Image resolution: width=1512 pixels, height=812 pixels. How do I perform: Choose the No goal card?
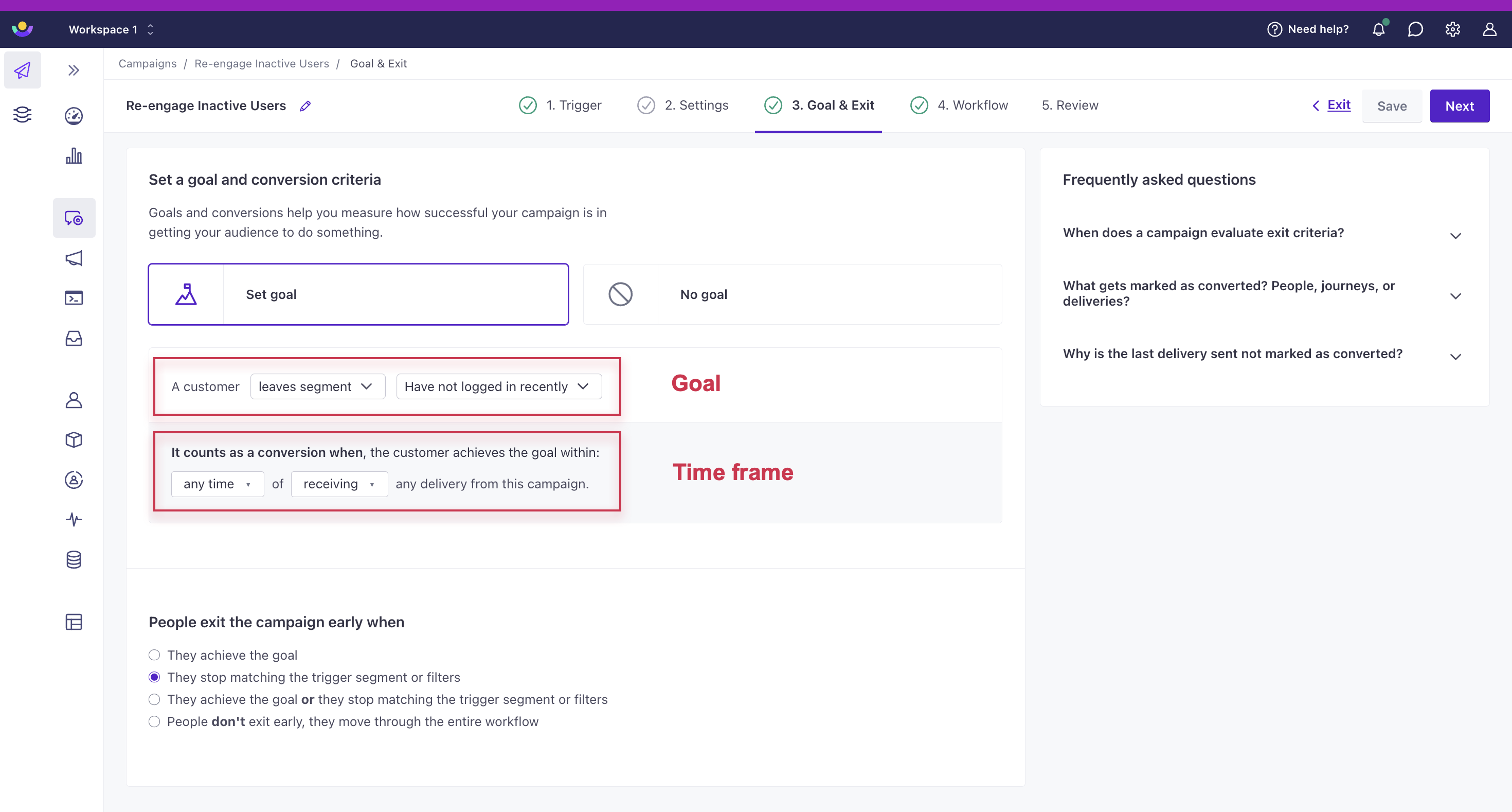tap(793, 294)
